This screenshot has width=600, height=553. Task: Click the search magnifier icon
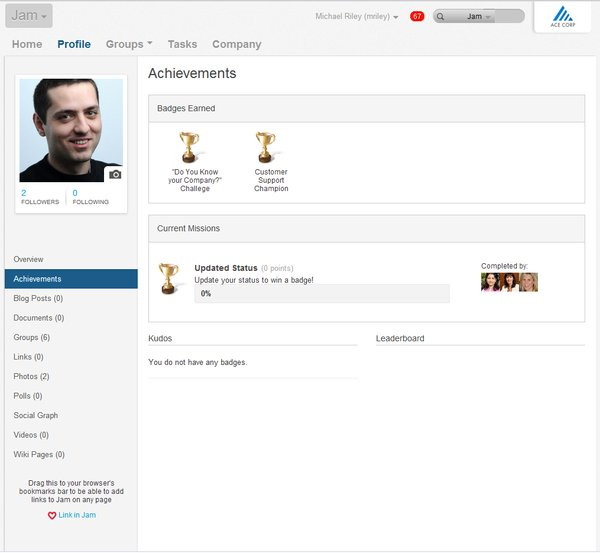pyautogui.click(x=440, y=16)
